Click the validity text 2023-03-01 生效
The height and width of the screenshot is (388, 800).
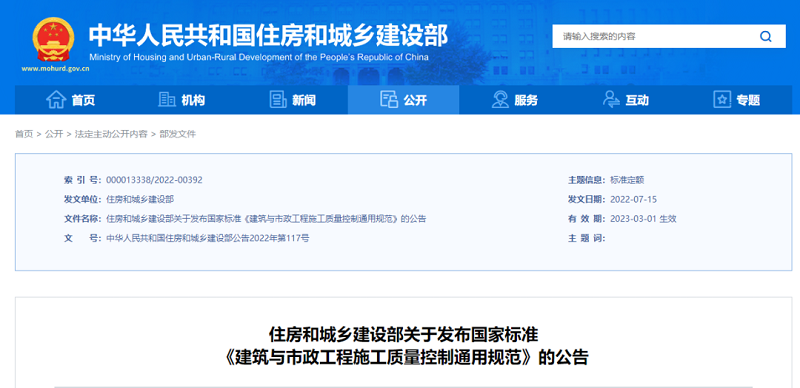(x=643, y=219)
